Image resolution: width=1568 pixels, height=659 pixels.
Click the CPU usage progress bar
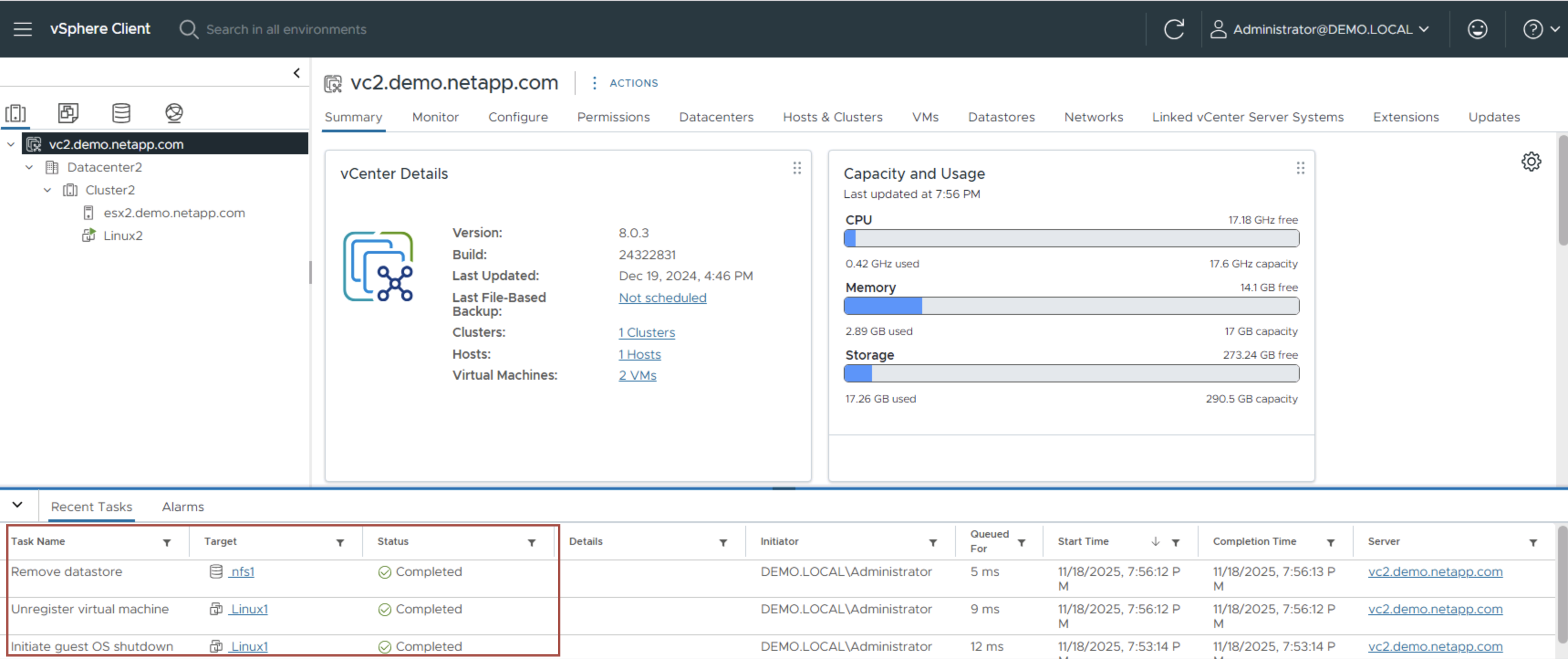click(1071, 239)
